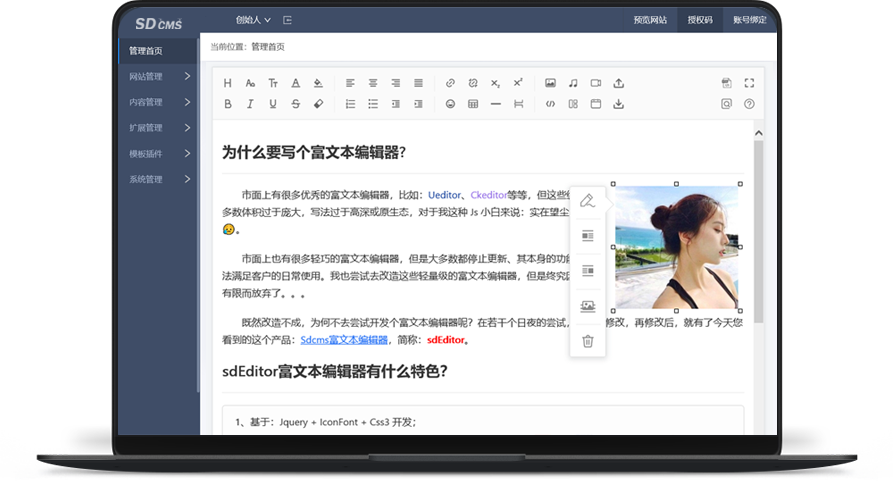The width and height of the screenshot is (893, 481).
Task: Toggle the fullscreen editor mode
Action: coord(749,83)
